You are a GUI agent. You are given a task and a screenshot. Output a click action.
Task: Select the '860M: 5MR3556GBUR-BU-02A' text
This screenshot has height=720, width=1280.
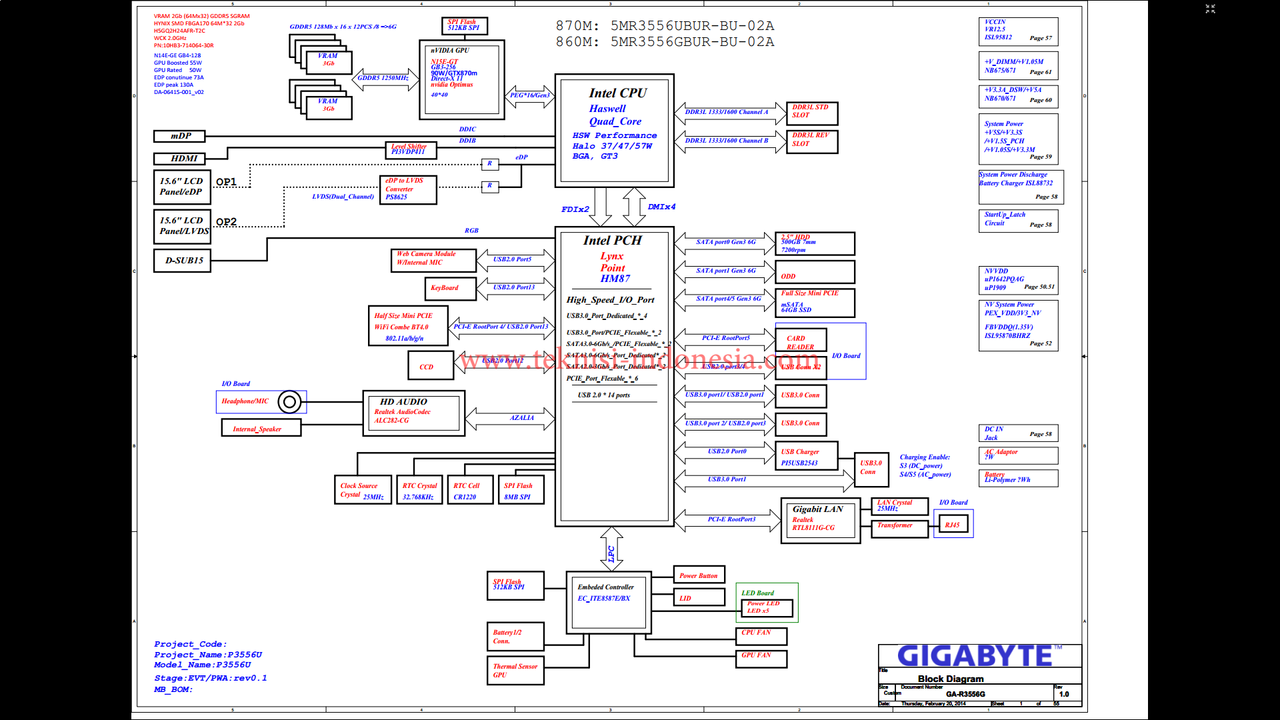pos(665,41)
